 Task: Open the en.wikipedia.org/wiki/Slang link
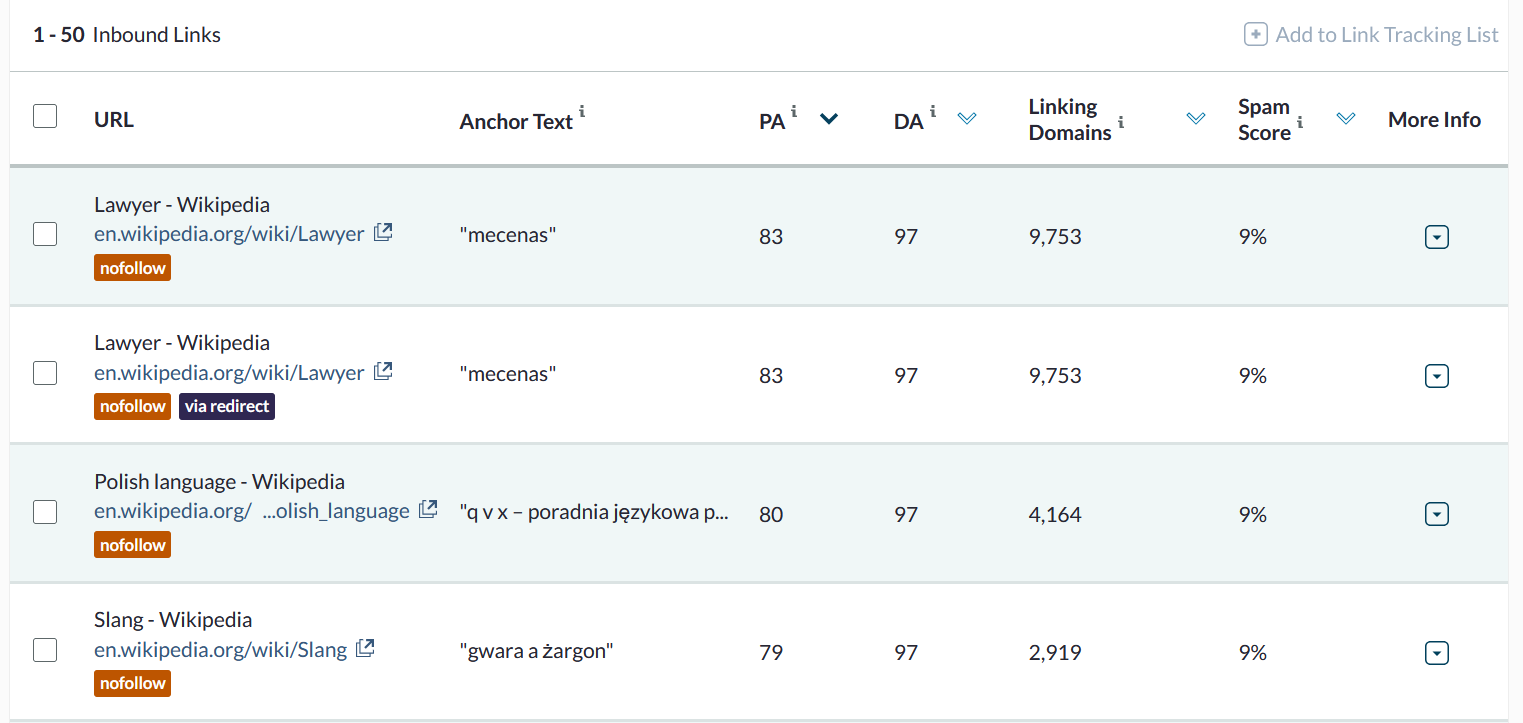pyautogui.click(x=220, y=649)
